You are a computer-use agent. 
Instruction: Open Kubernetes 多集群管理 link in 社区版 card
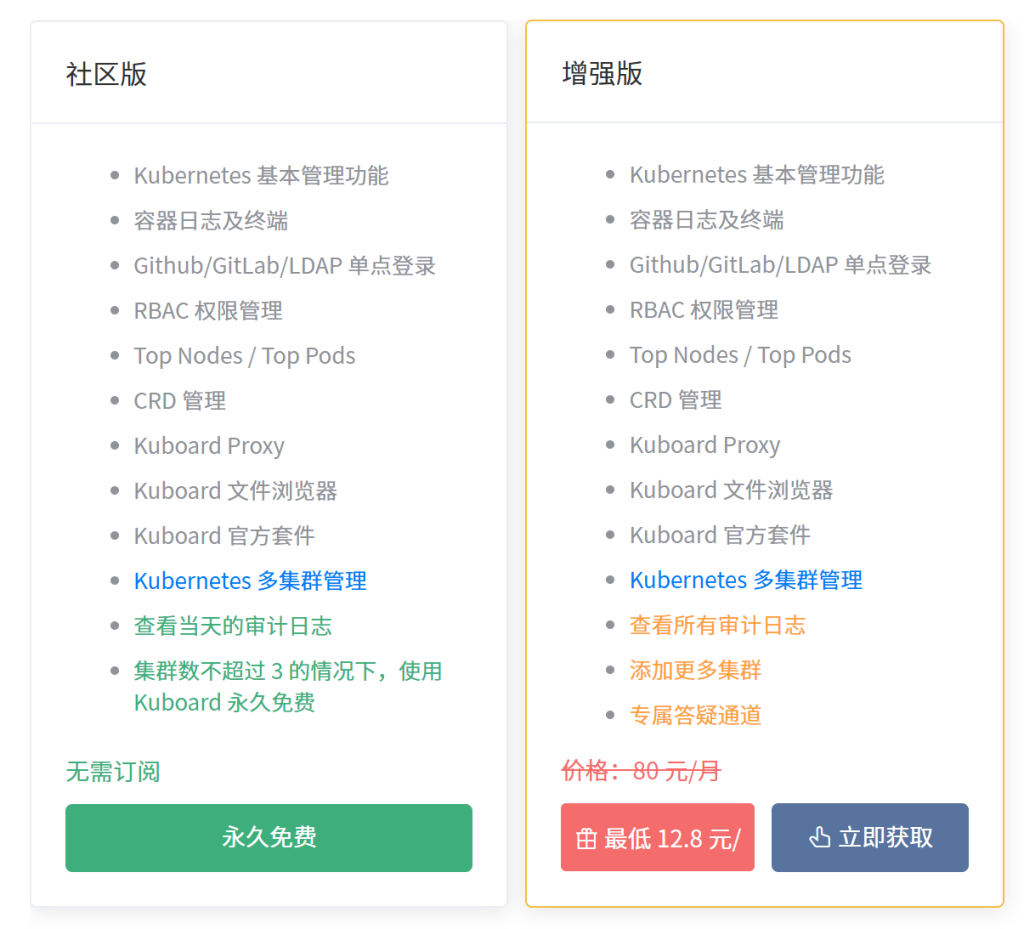[x=250, y=581]
